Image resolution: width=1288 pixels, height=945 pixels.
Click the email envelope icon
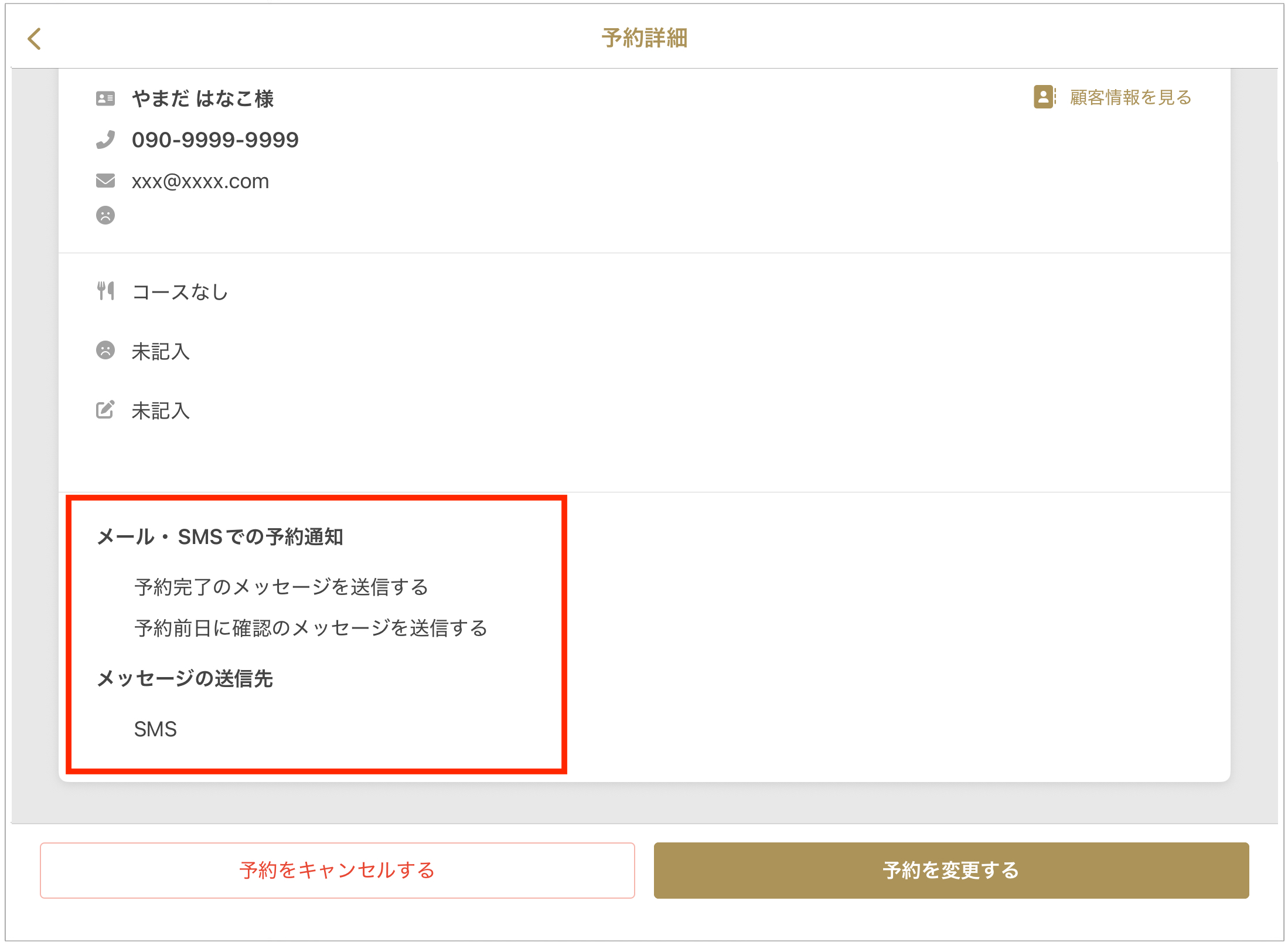105,181
